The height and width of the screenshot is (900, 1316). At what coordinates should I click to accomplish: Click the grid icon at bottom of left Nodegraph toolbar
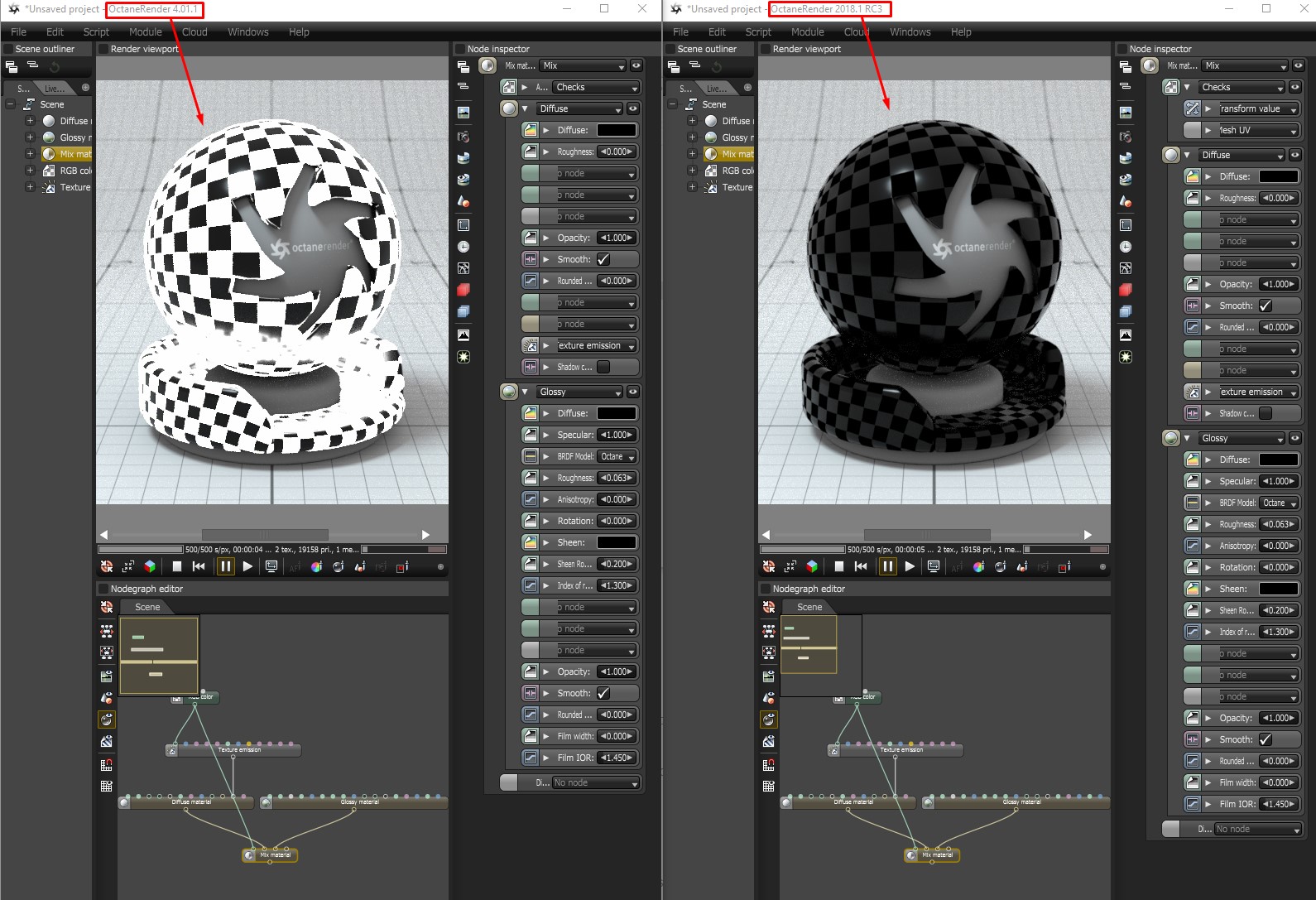tap(107, 786)
